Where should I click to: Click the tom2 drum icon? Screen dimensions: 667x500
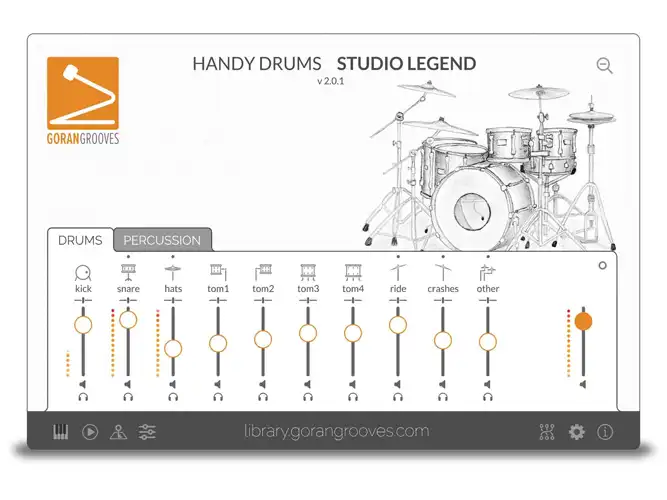click(263, 272)
